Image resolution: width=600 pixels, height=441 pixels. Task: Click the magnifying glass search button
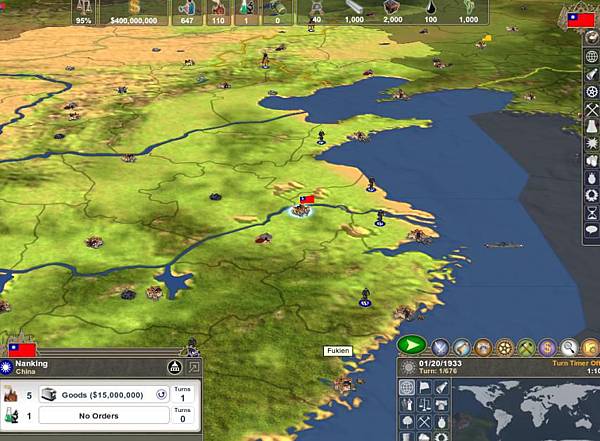(569, 348)
